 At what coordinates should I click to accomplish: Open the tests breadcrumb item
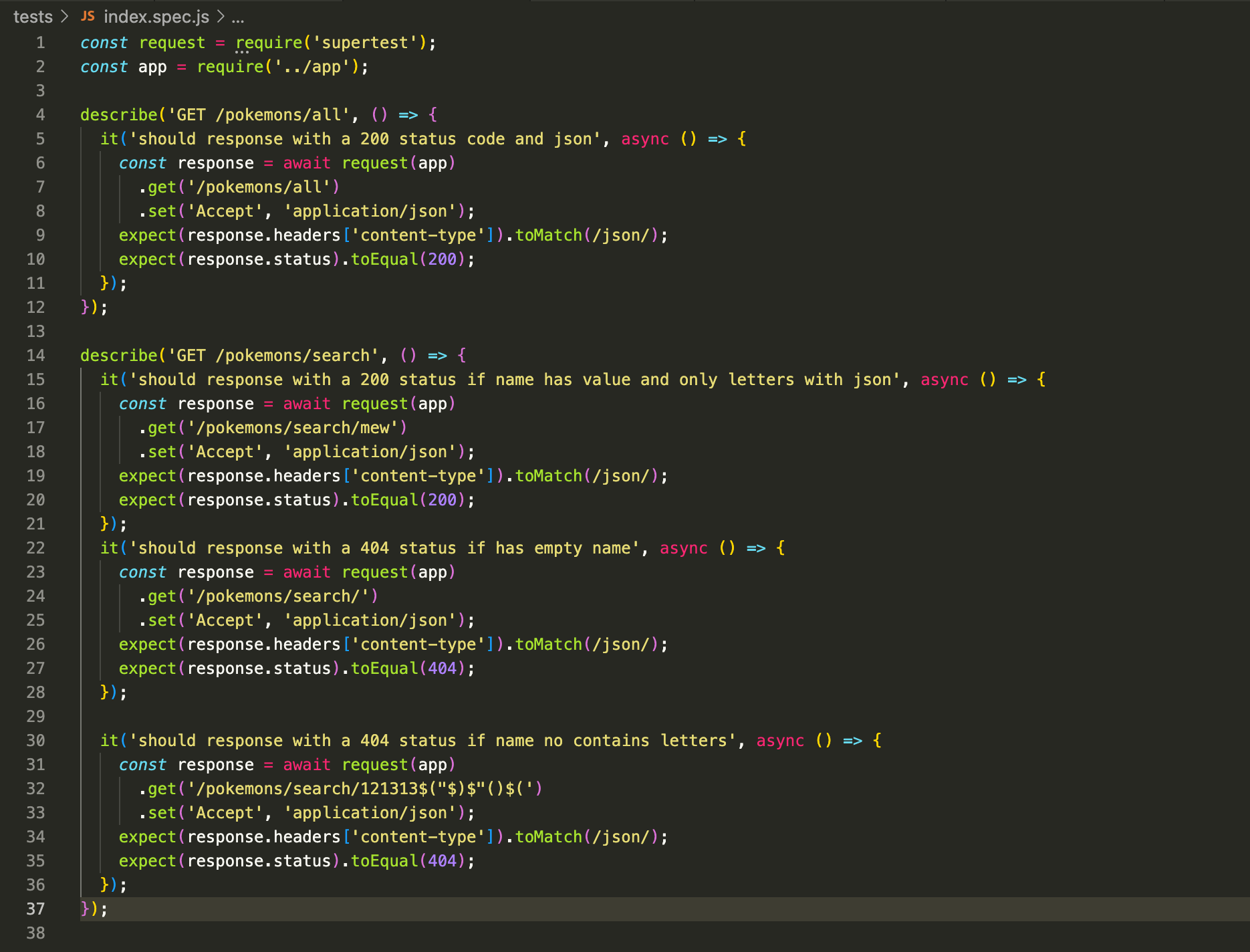(33, 16)
